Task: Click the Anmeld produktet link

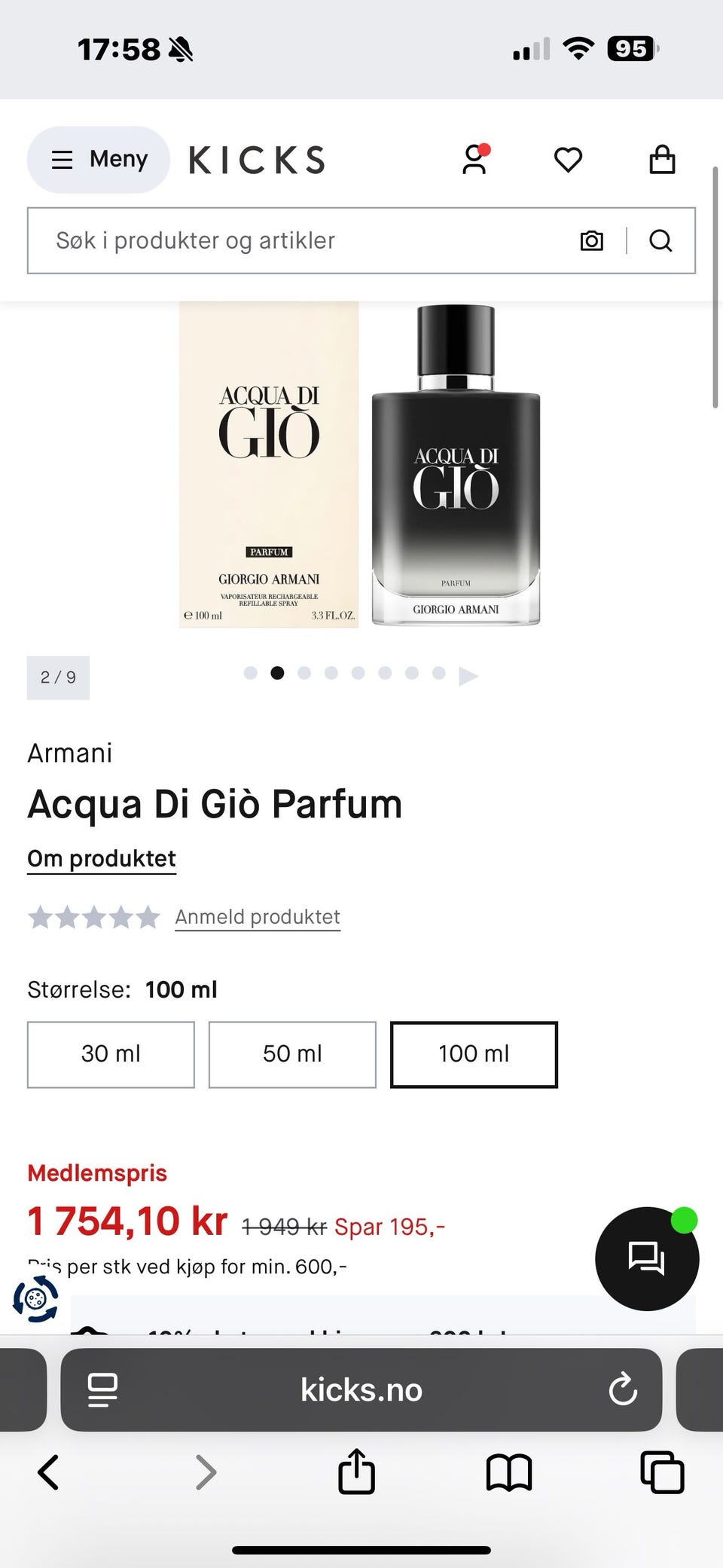Action: [258, 917]
